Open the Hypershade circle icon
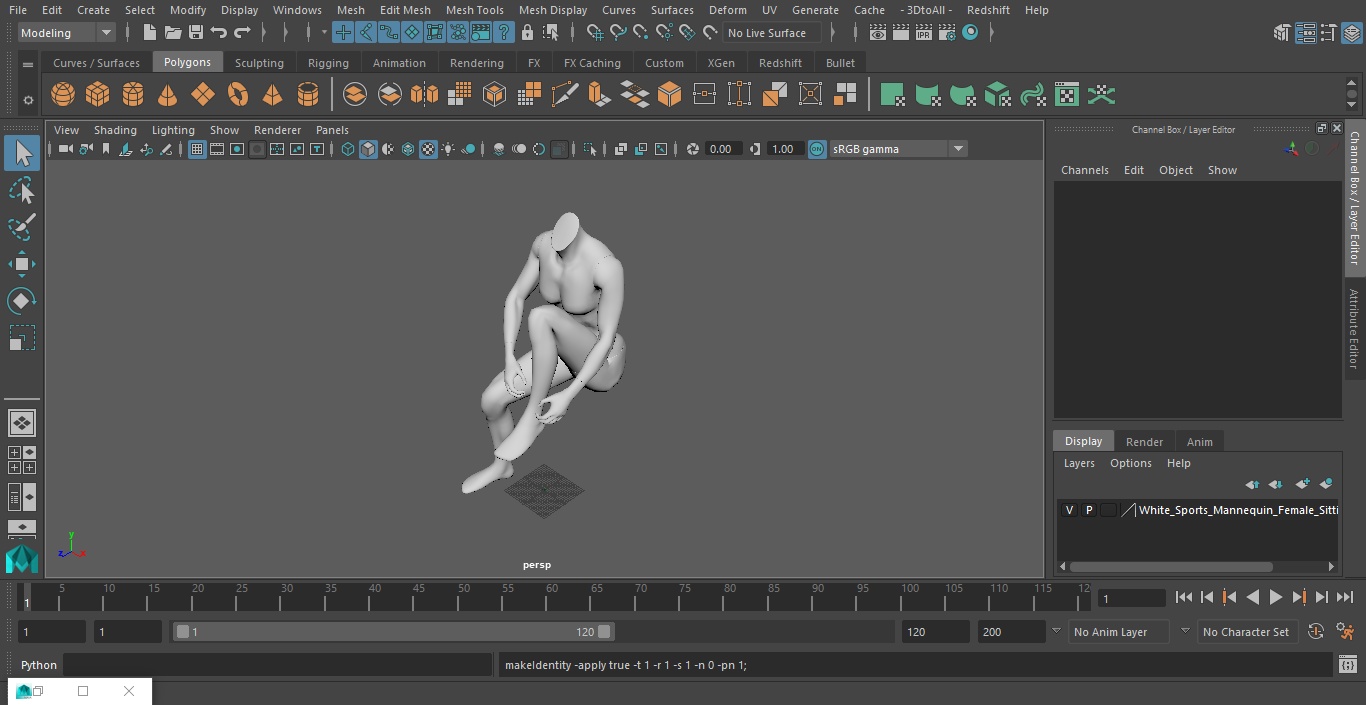The image size is (1366, 705). (970, 33)
